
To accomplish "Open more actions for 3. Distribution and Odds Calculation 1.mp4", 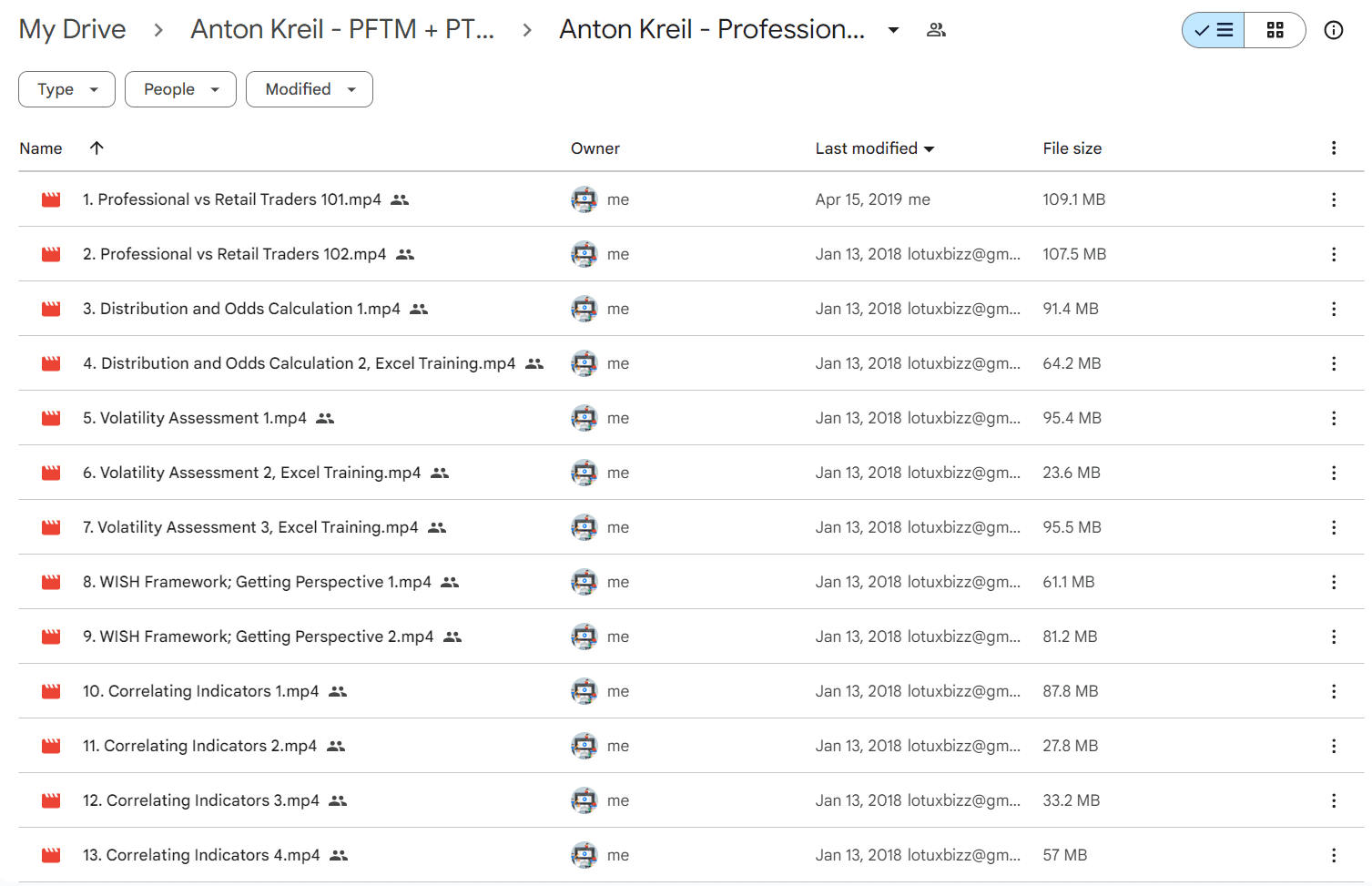I will pyautogui.click(x=1333, y=309).
